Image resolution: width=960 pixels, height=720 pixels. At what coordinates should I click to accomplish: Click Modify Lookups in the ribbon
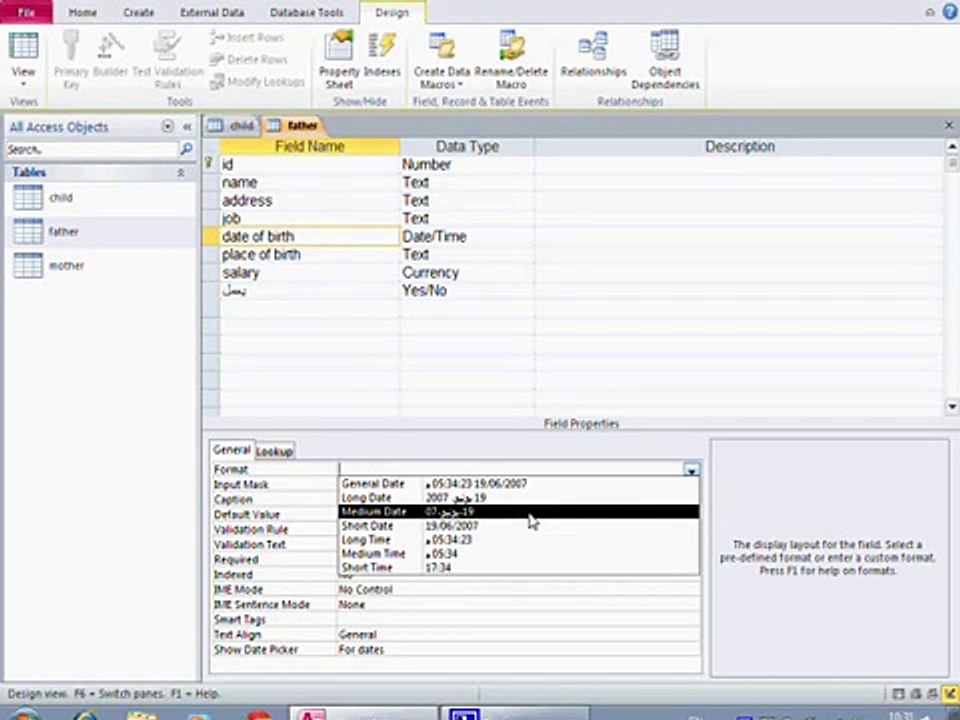pyautogui.click(x=257, y=81)
